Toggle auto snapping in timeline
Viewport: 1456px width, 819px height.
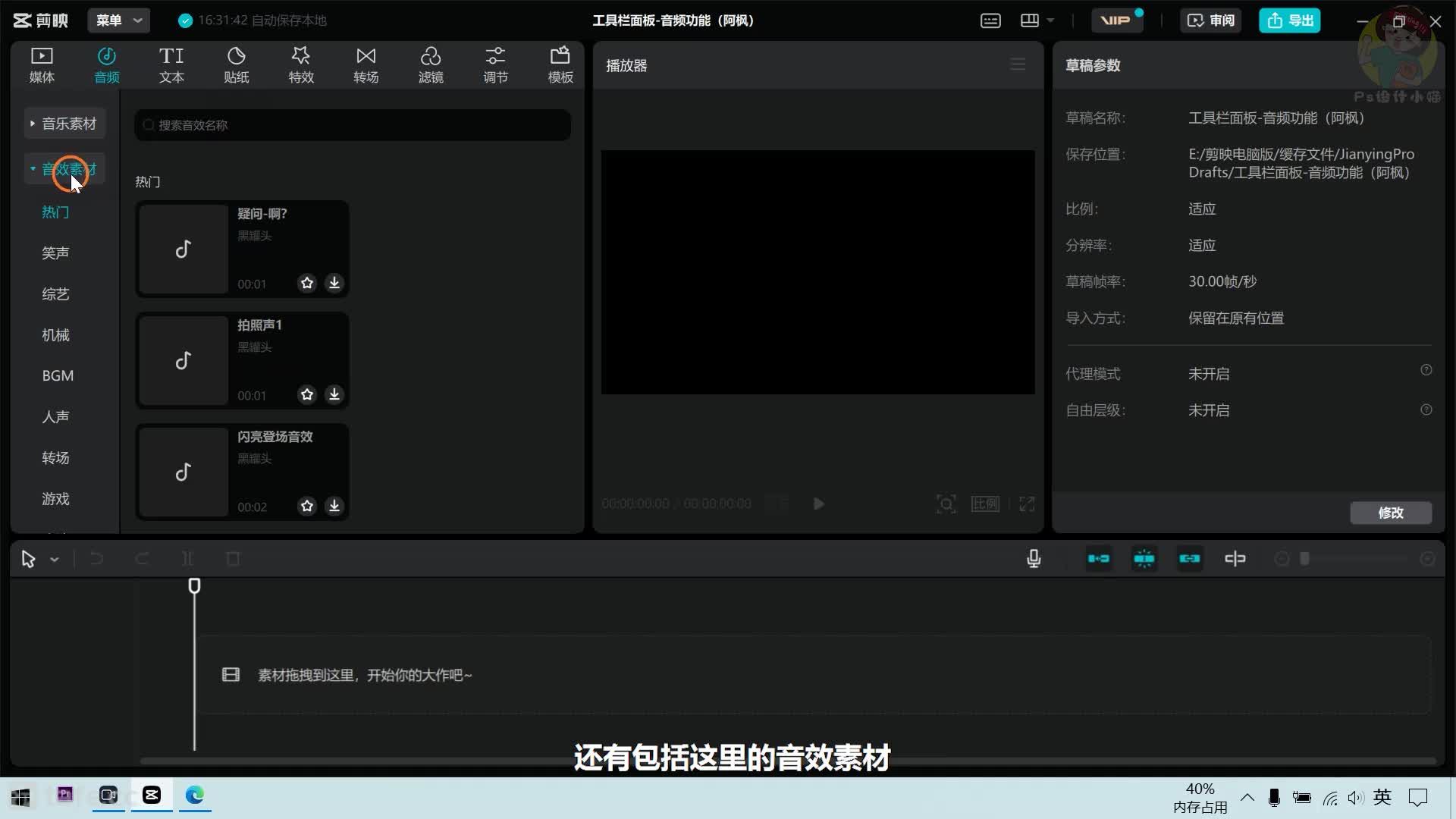click(x=1144, y=559)
